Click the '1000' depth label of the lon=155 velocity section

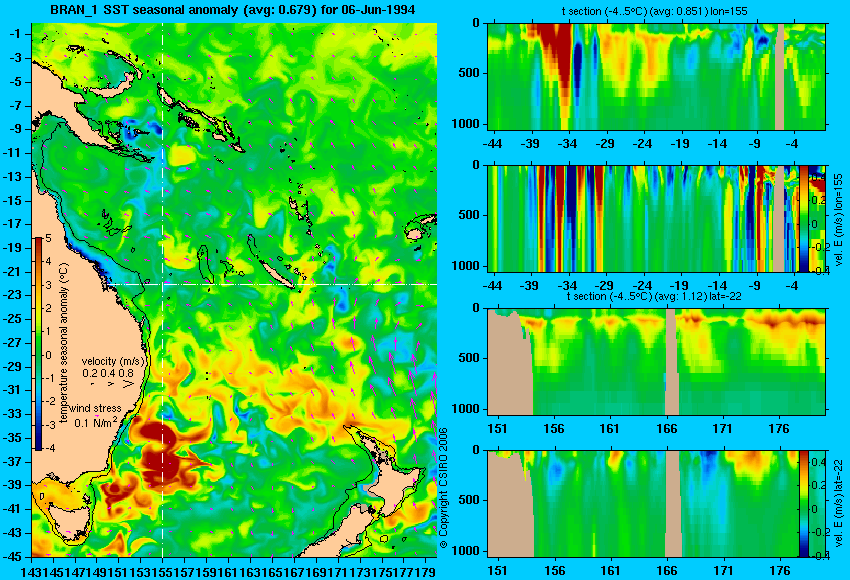tap(466, 266)
